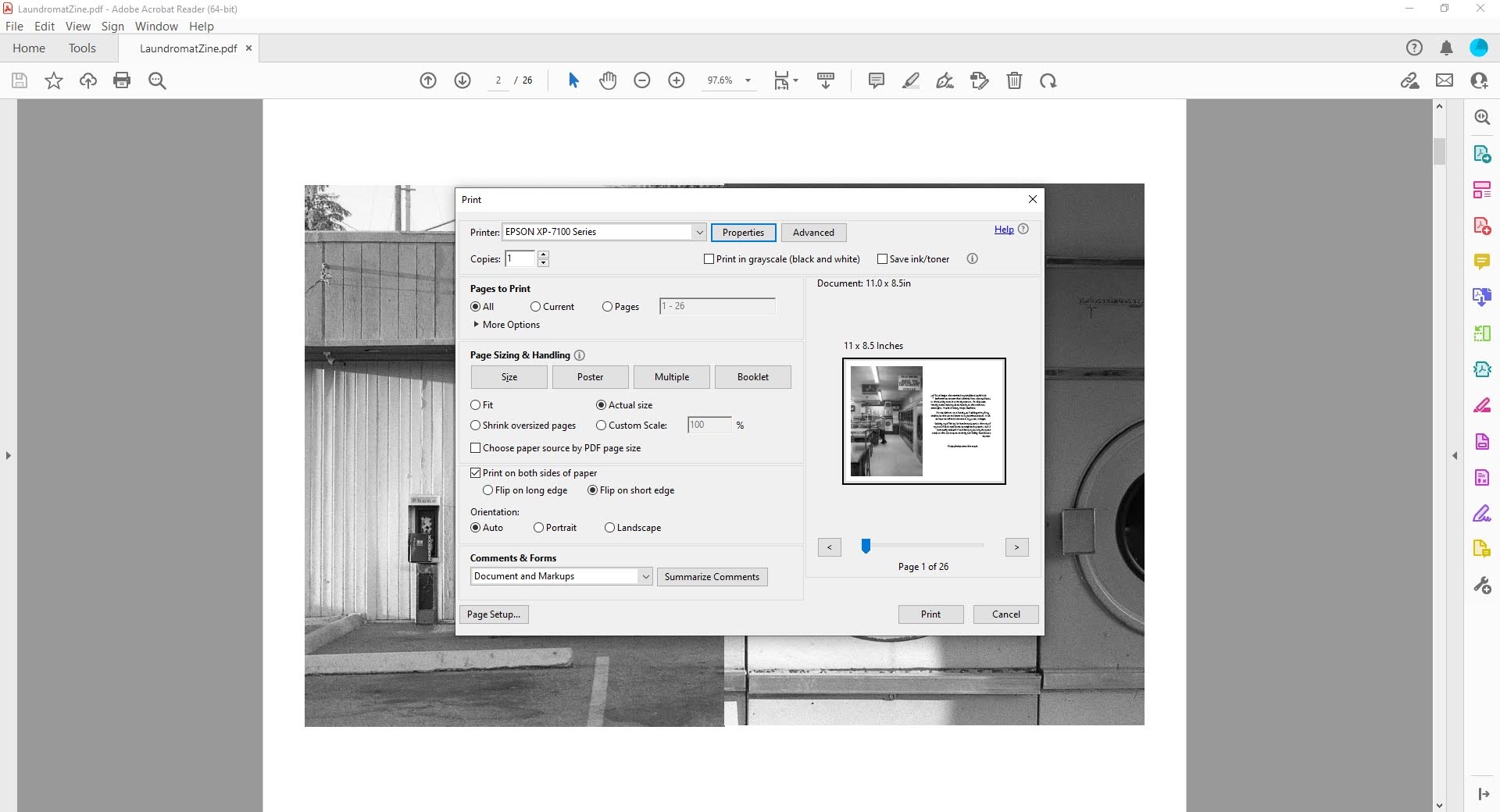Click the print icon in the toolbar

click(122, 80)
